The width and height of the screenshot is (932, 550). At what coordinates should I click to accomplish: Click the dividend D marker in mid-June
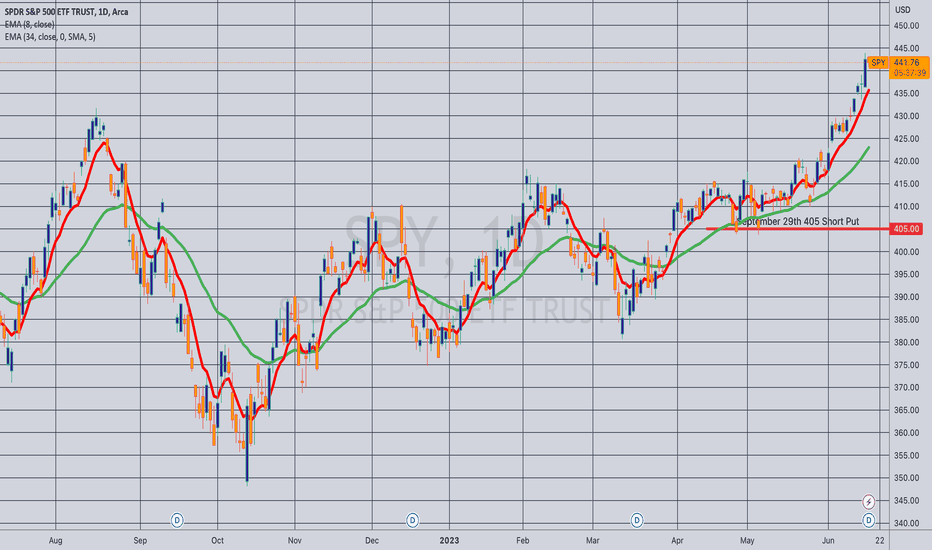coord(868,520)
